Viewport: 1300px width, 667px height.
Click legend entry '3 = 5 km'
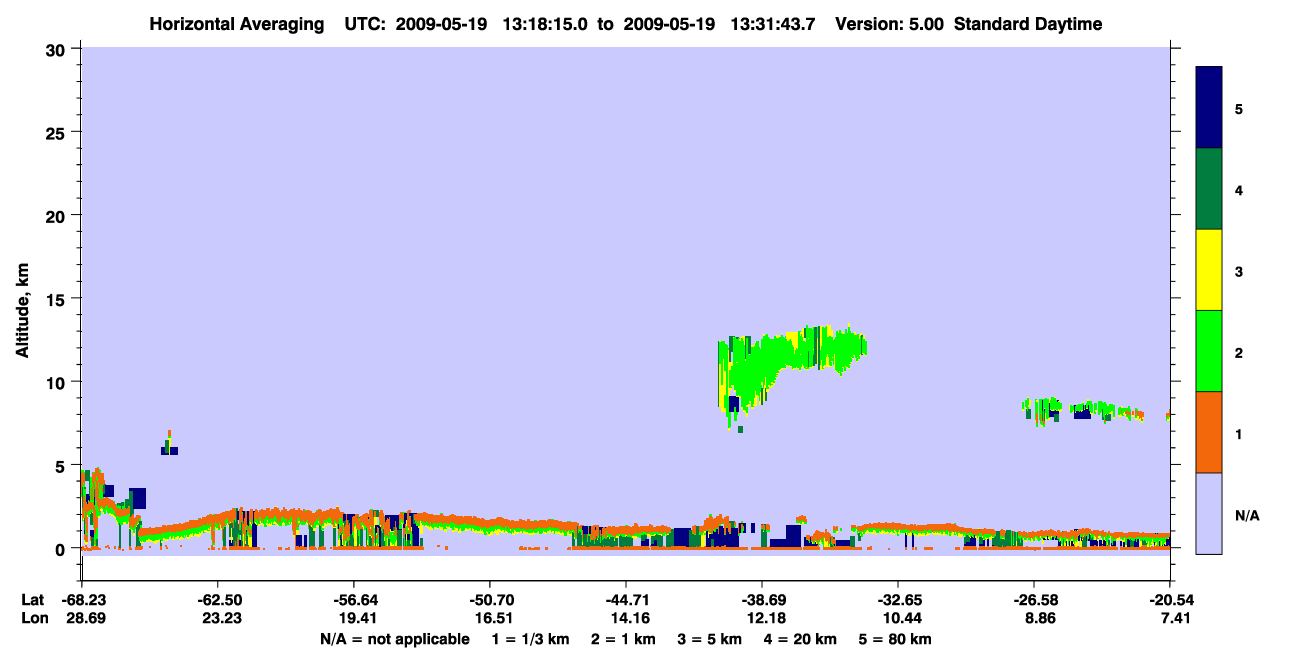[x=708, y=639]
